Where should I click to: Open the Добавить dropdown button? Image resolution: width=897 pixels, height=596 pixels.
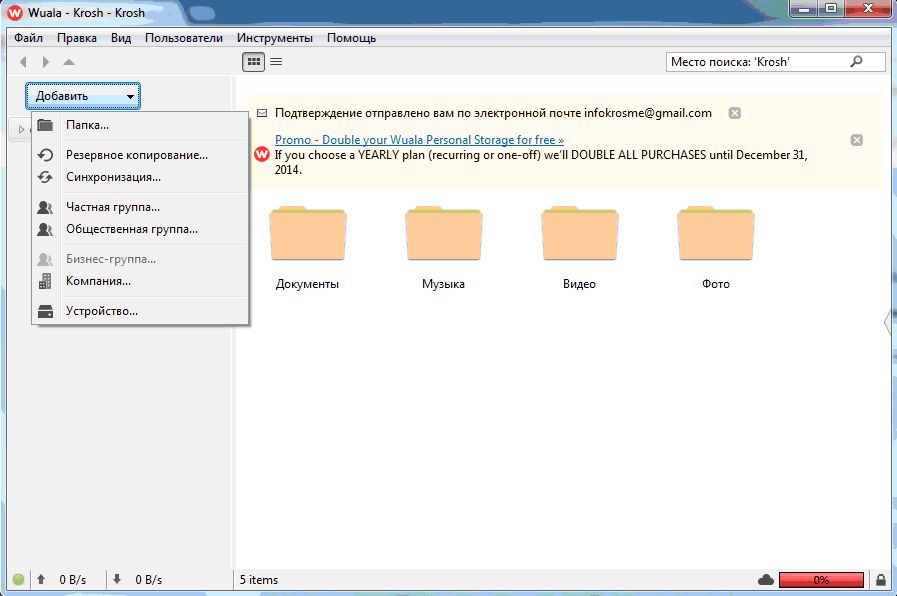coord(83,96)
